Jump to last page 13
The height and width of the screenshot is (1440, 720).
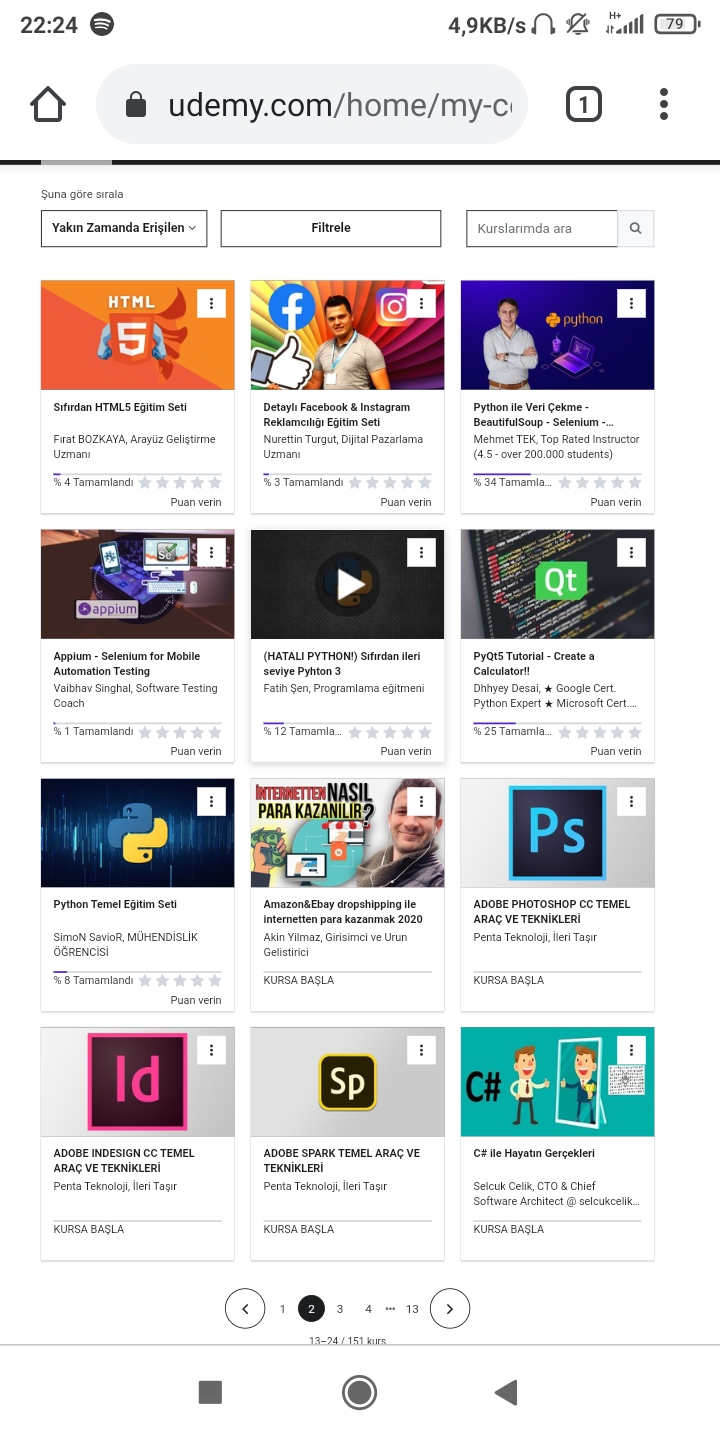point(412,1309)
